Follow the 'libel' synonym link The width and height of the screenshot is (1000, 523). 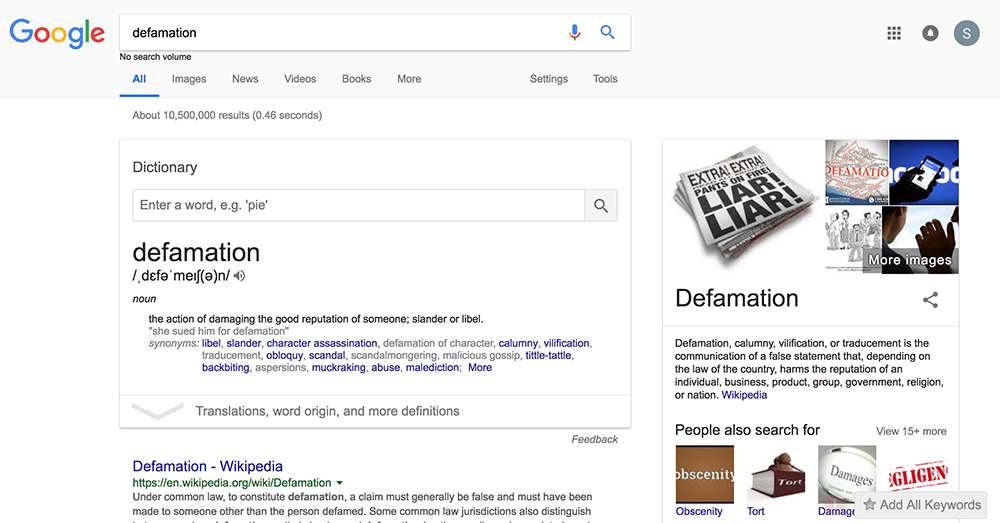click(x=211, y=343)
